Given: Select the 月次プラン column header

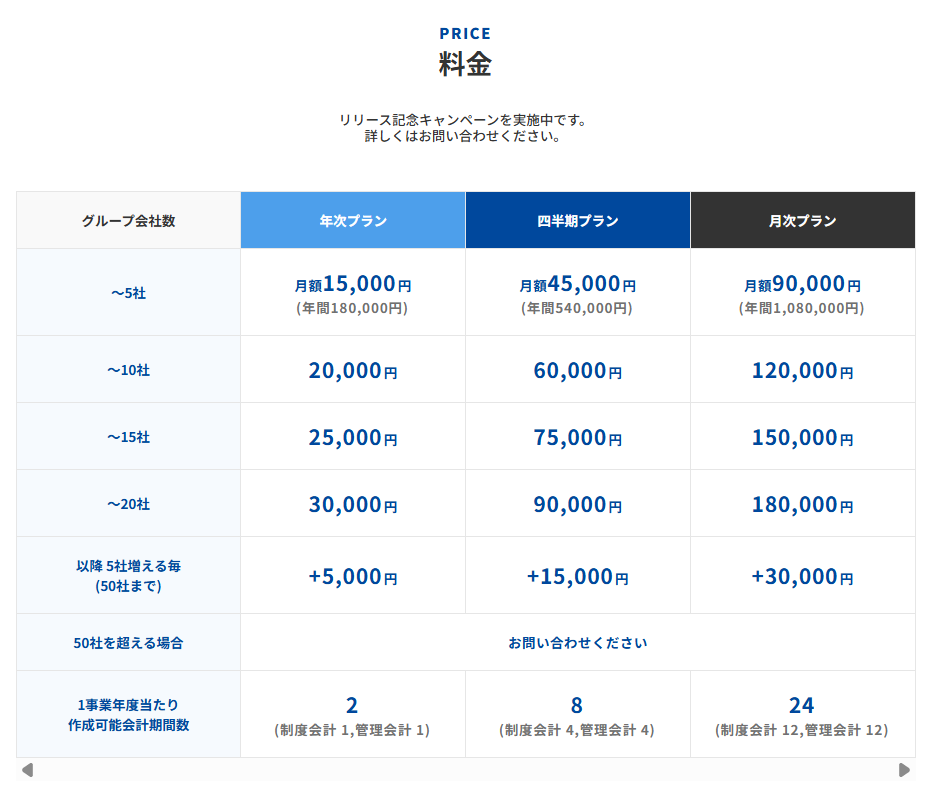Looking at the screenshot, I should coord(802,221).
